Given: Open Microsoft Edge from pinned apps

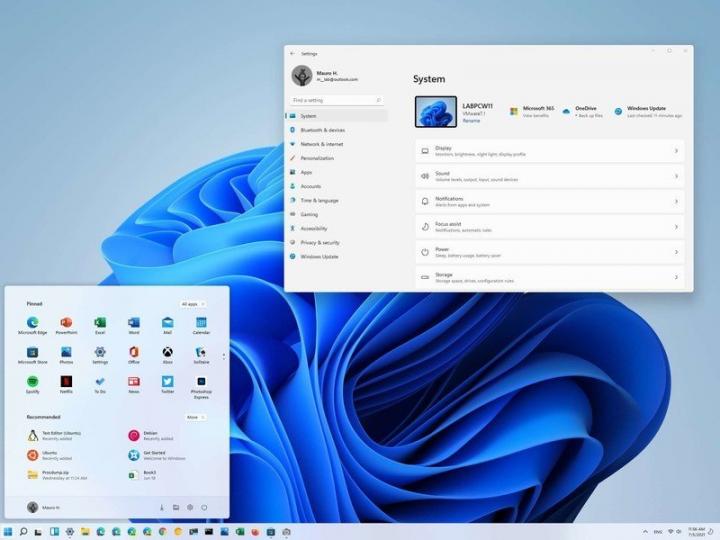Looking at the screenshot, I should click(32, 323).
